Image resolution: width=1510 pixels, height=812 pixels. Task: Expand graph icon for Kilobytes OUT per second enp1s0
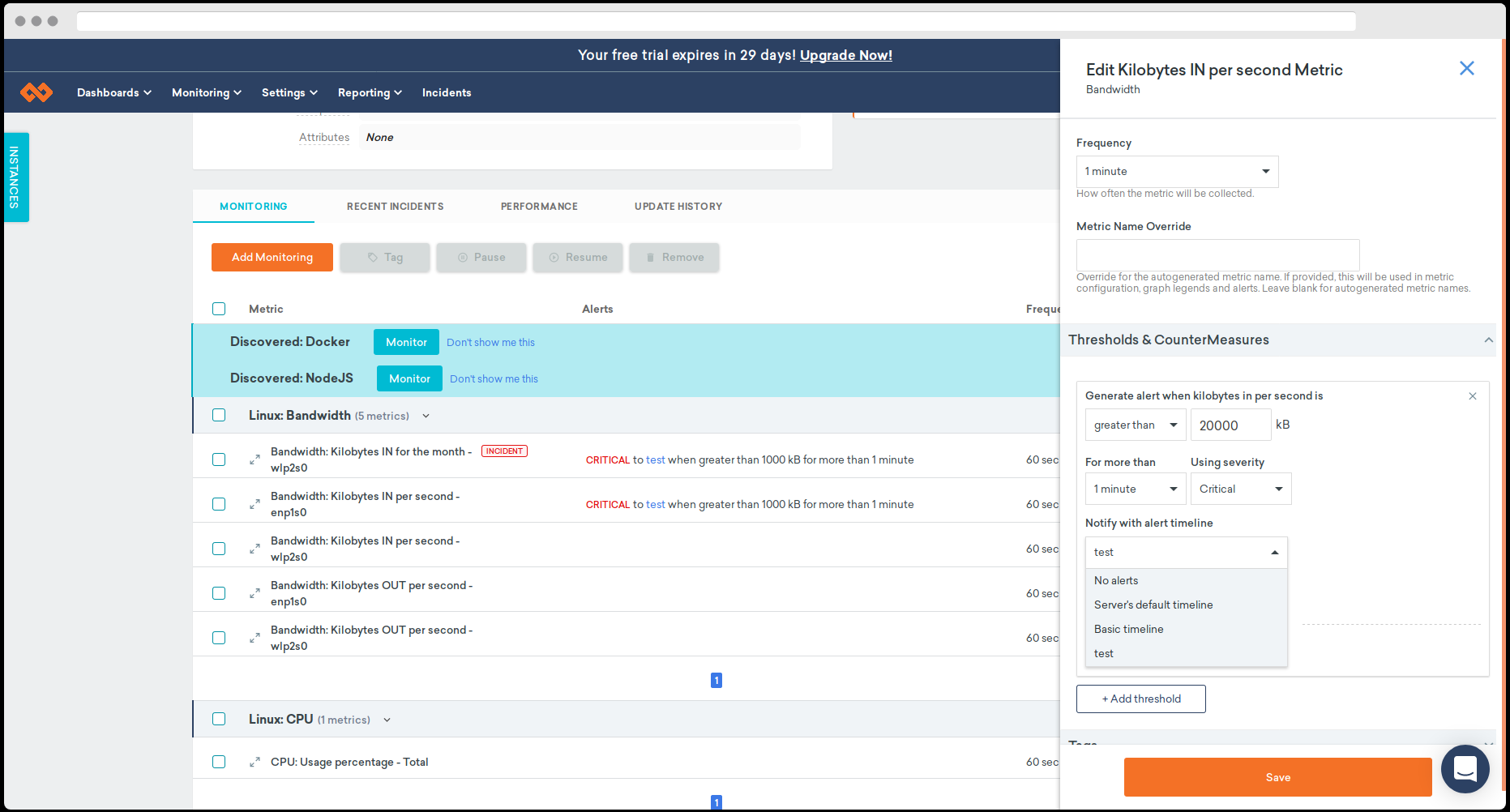point(255,593)
